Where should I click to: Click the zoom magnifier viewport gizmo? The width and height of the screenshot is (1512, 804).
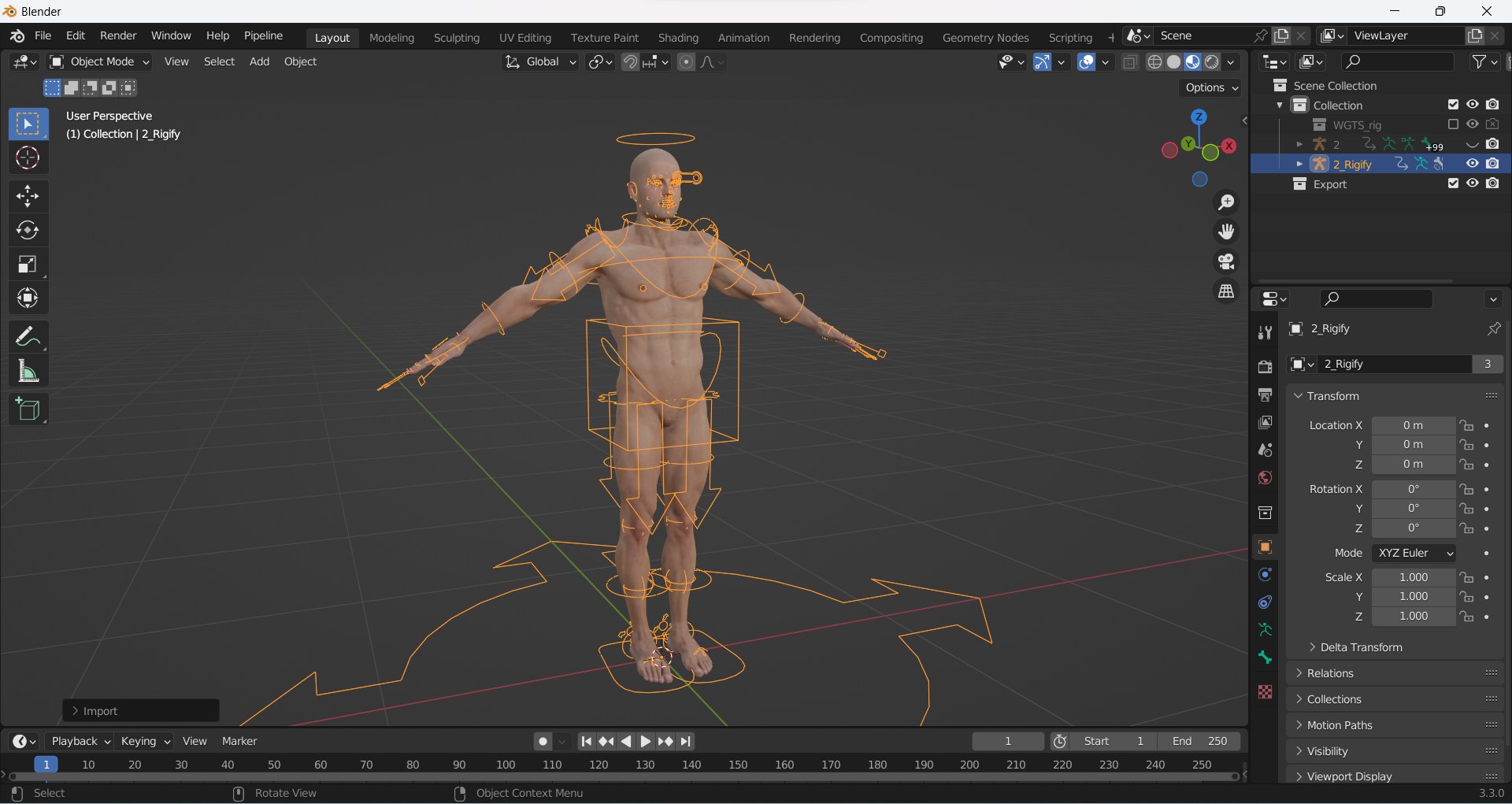coord(1226,202)
